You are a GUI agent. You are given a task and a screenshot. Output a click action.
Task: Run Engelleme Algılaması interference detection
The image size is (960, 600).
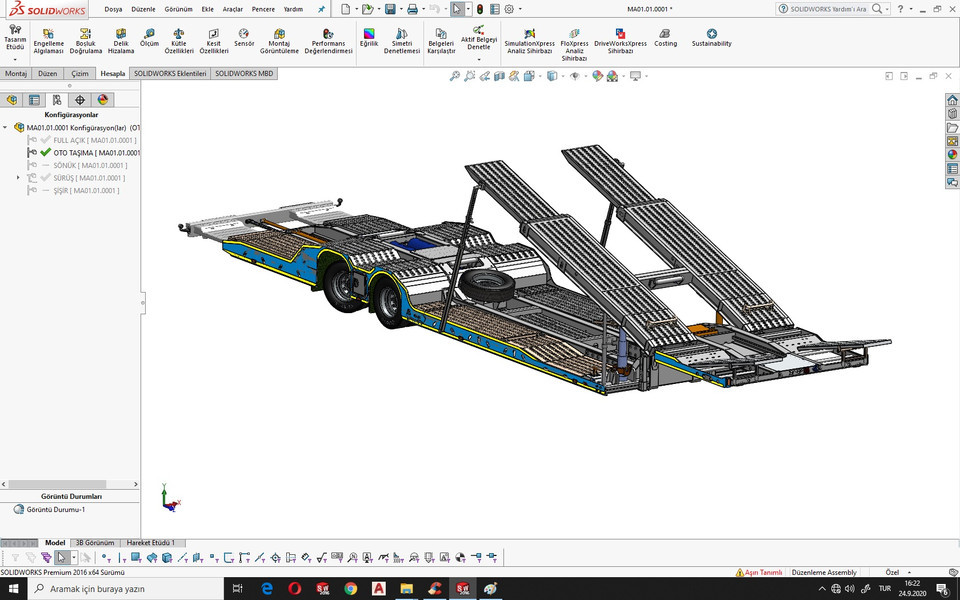pos(48,40)
